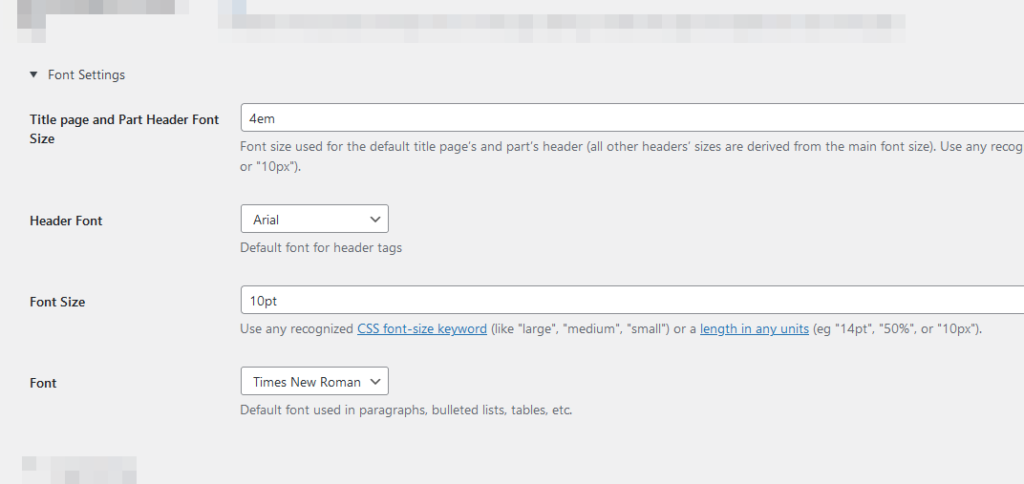The height and width of the screenshot is (484, 1024).
Task: Click the blurred heading below the Font setting
Action: [x=78, y=470]
